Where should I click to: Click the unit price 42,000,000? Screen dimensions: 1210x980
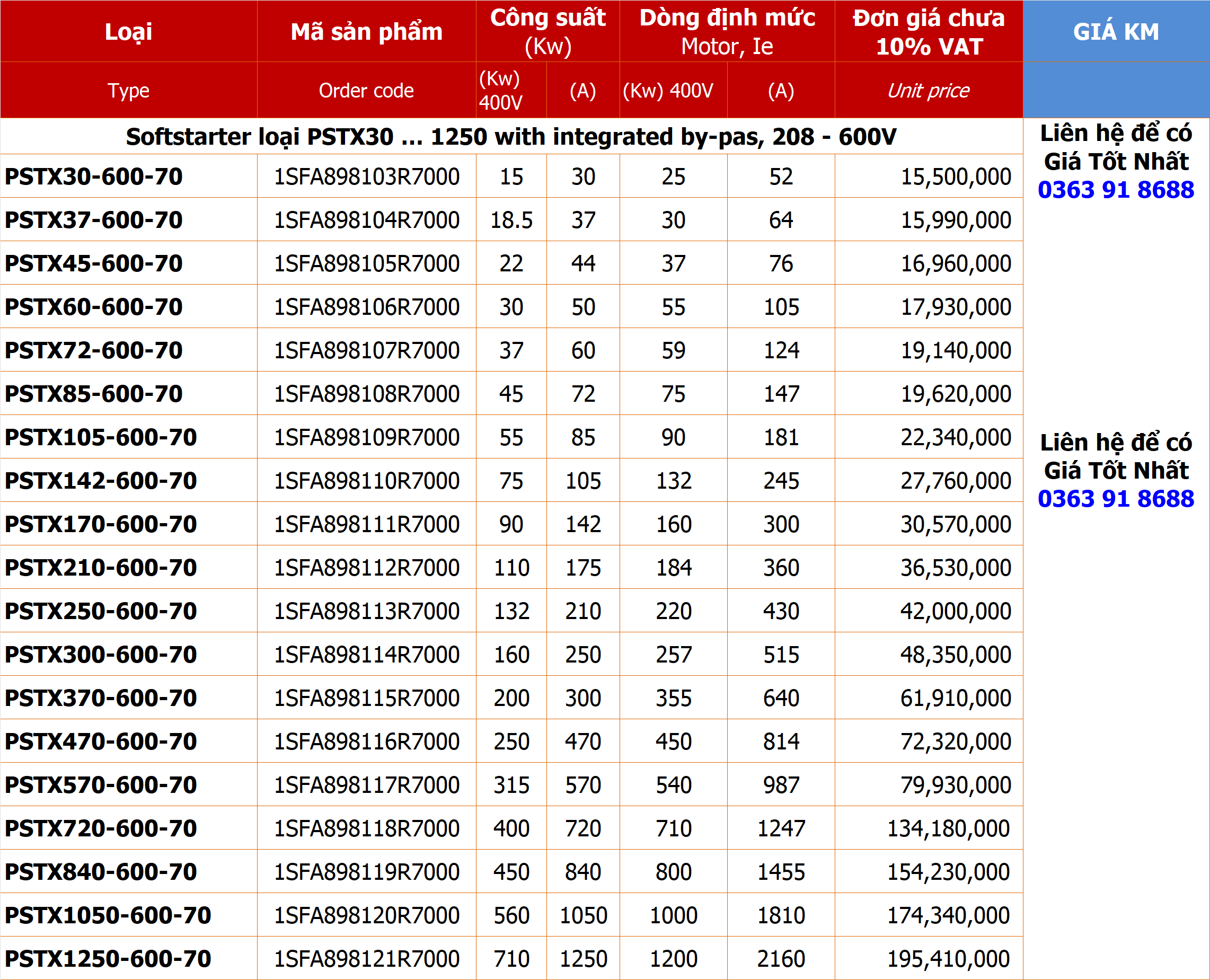956,612
